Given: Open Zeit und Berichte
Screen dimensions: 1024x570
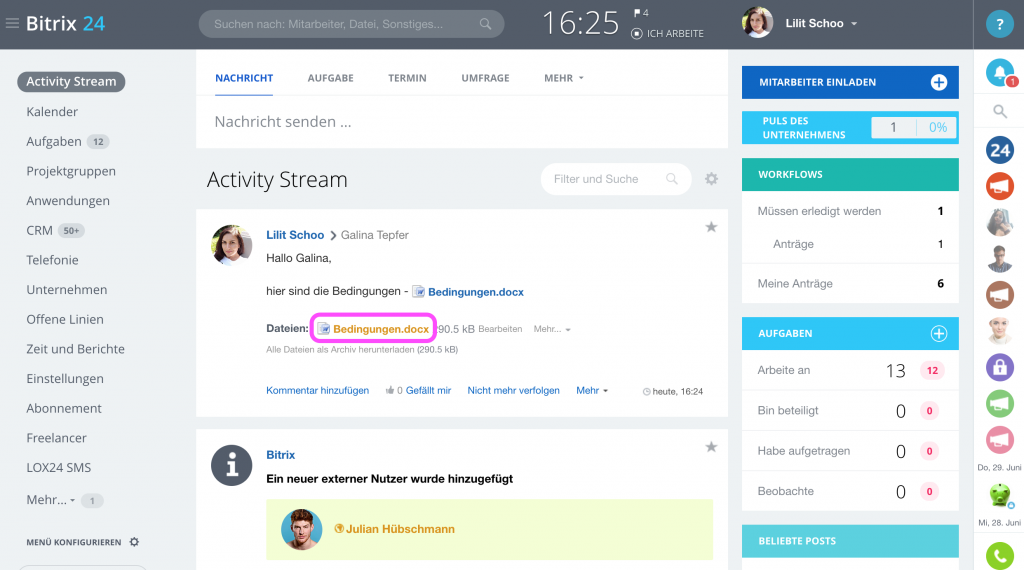Looking at the screenshot, I should (75, 349).
